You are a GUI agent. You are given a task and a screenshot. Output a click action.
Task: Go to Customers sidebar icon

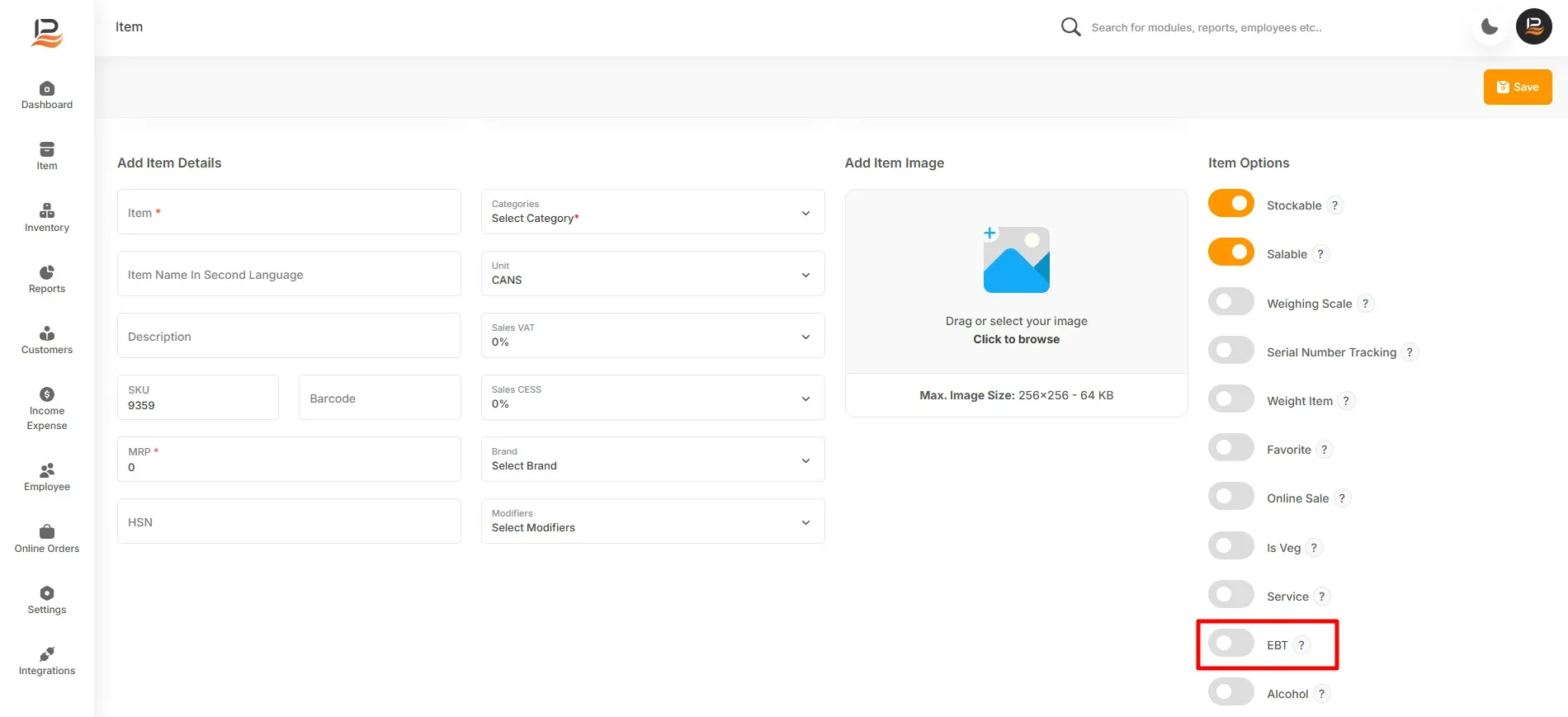point(47,333)
